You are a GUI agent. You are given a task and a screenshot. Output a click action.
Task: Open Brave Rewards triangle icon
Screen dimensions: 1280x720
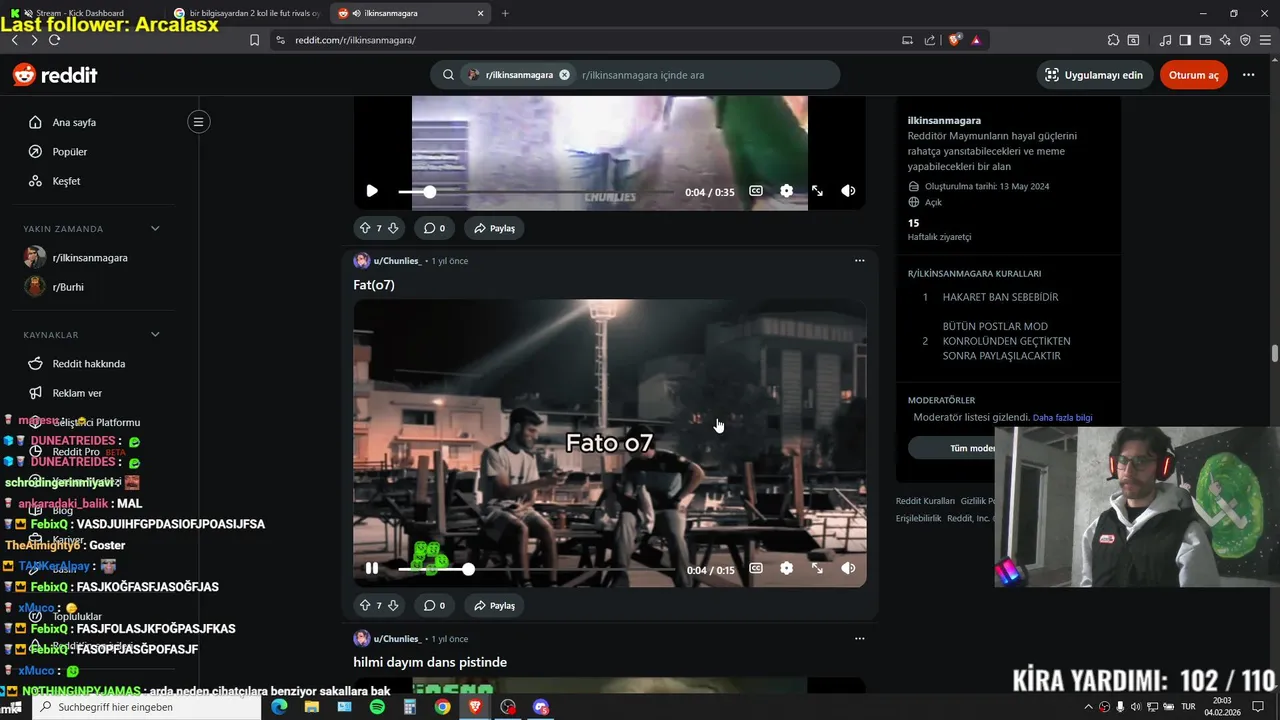click(x=976, y=40)
